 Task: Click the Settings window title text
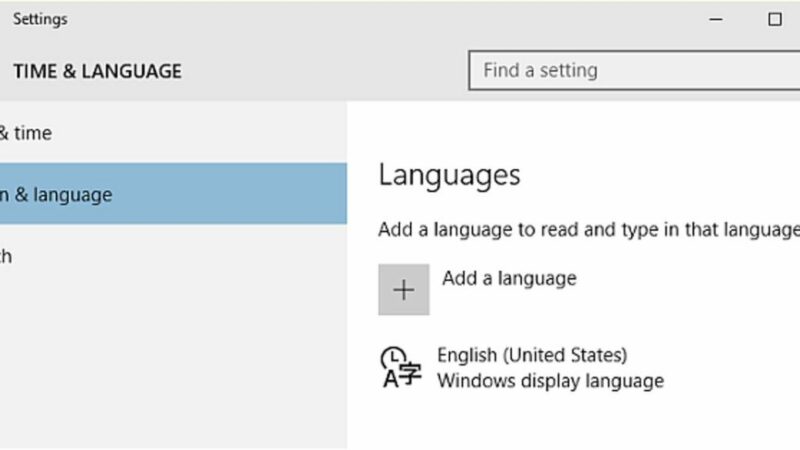40,19
